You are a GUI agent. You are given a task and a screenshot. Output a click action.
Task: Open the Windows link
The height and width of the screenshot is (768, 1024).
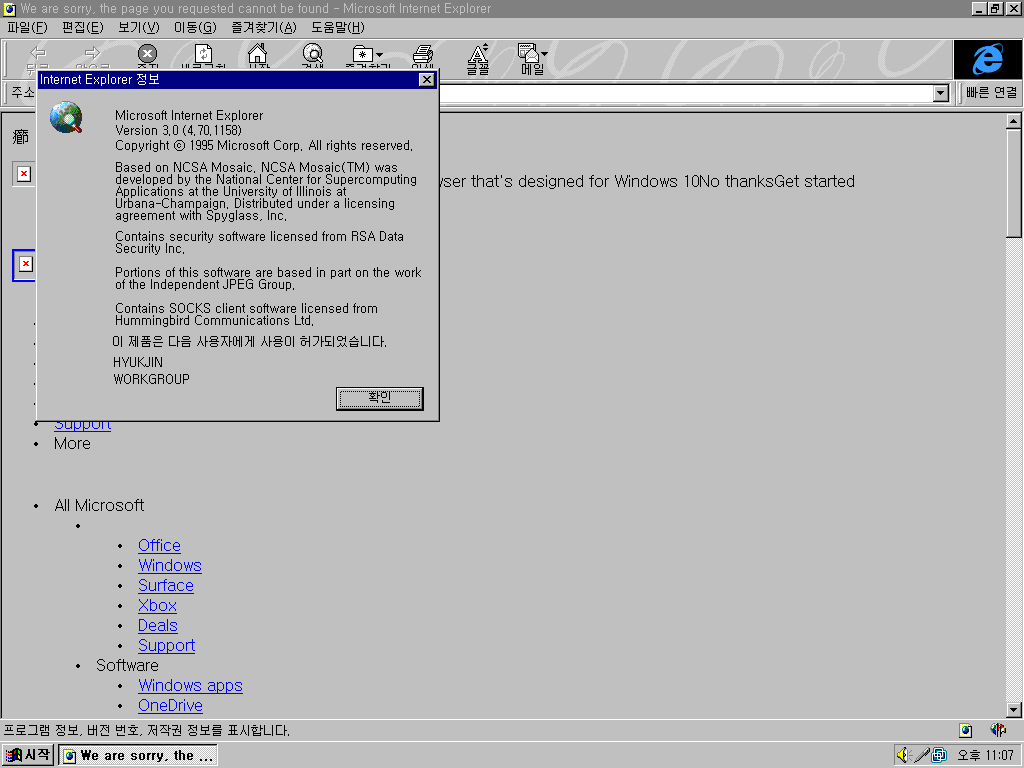[170, 566]
